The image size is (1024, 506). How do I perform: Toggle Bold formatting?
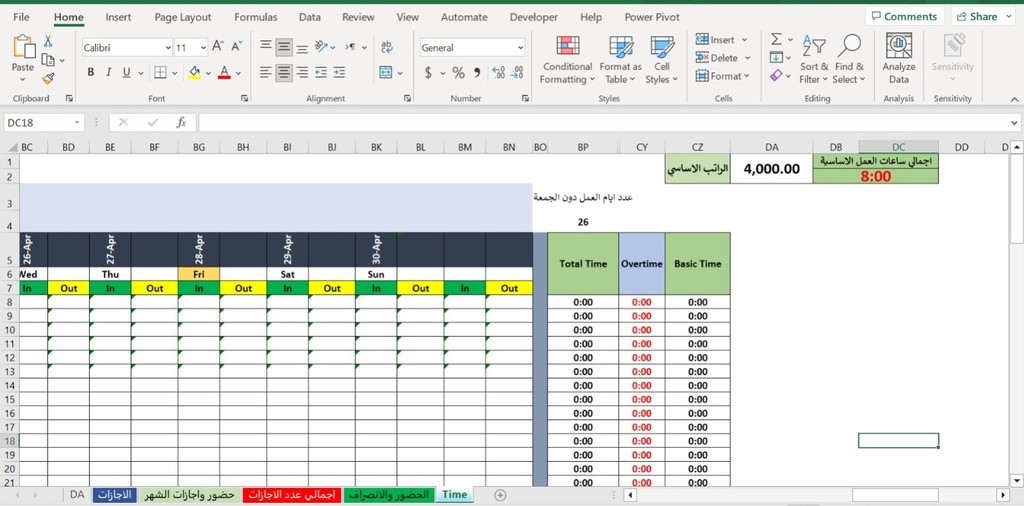(91, 72)
